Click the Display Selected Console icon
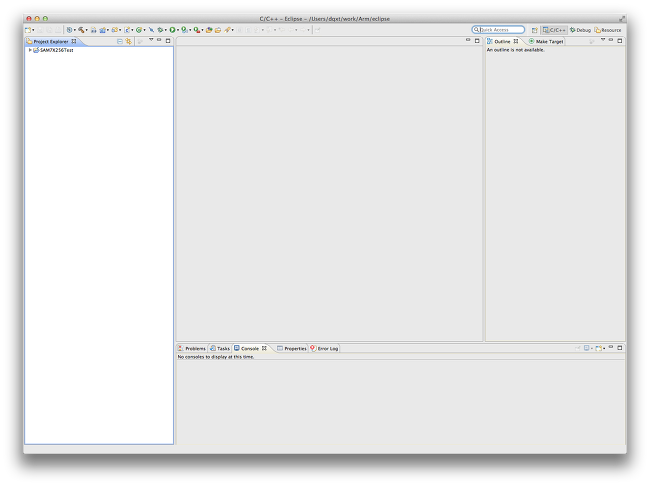650x486 pixels. (x=587, y=348)
